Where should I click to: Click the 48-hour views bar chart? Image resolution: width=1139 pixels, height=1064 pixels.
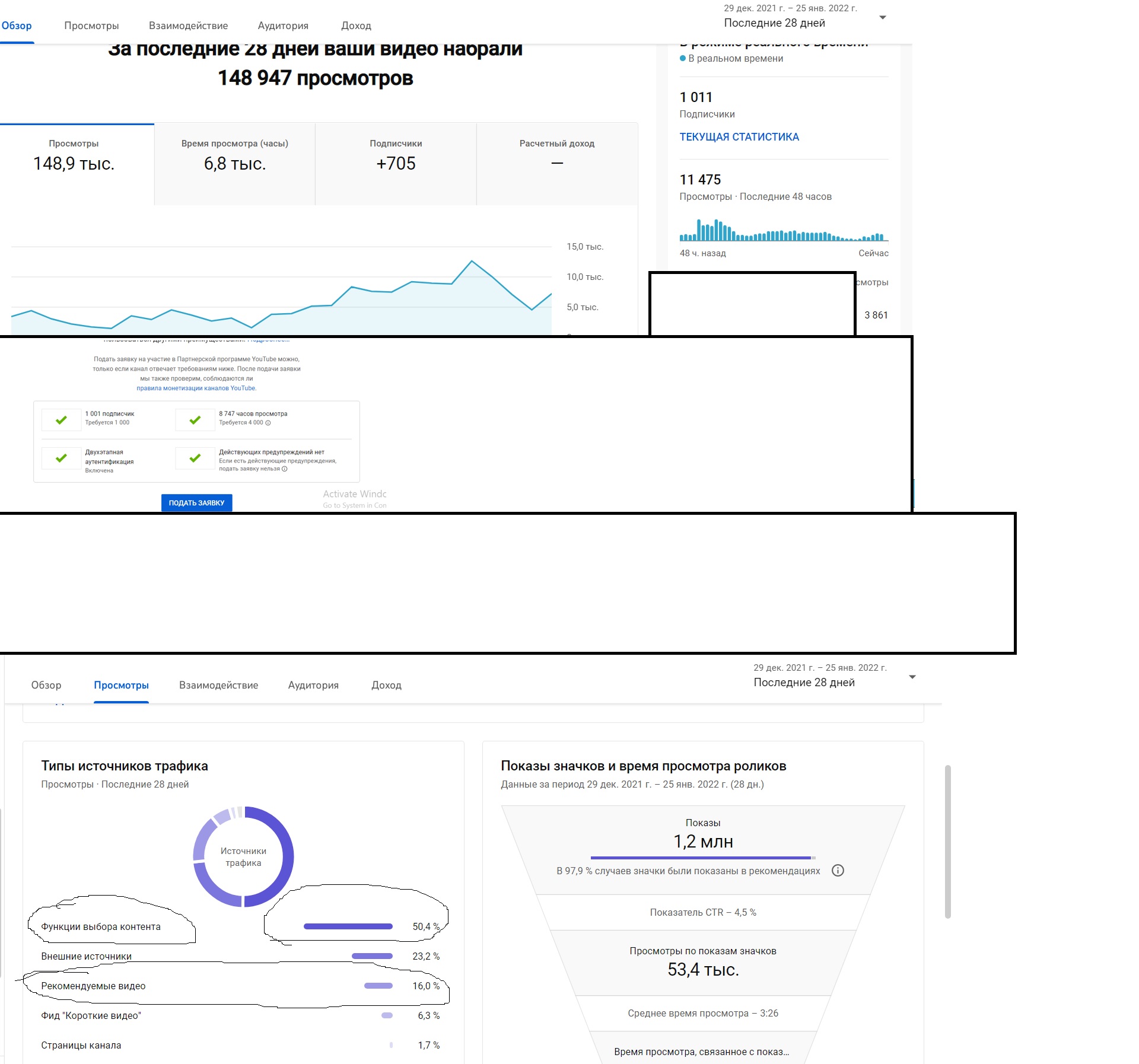coord(783,231)
